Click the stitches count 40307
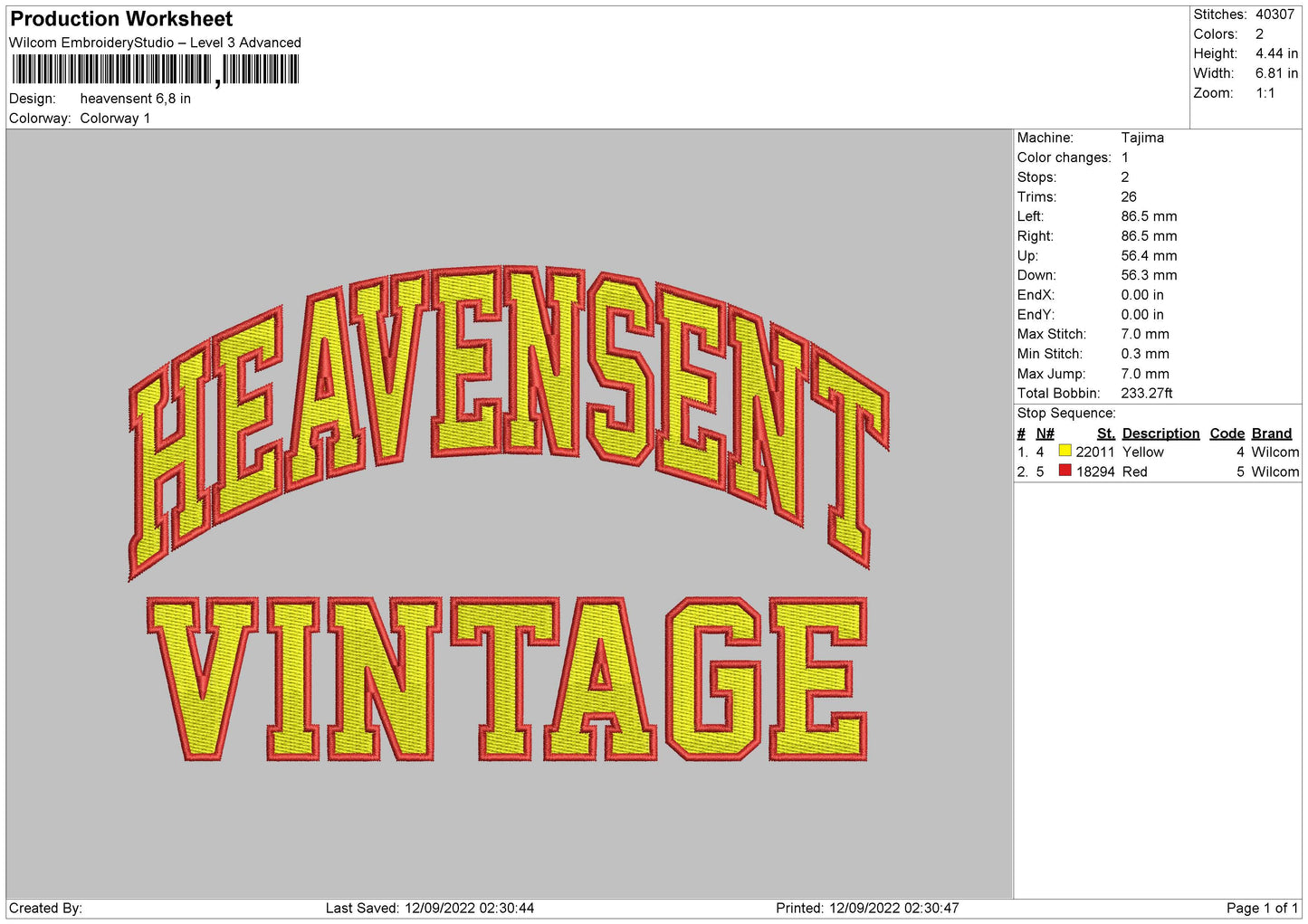Image resolution: width=1308 pixels, height=924 pixels. pyautogui.click(x=1275, y=14)
